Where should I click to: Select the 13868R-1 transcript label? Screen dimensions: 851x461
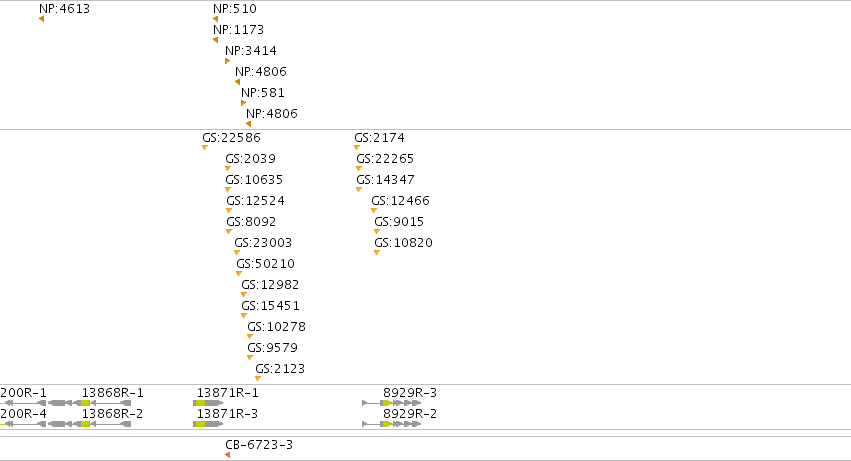tap(113, 393)
